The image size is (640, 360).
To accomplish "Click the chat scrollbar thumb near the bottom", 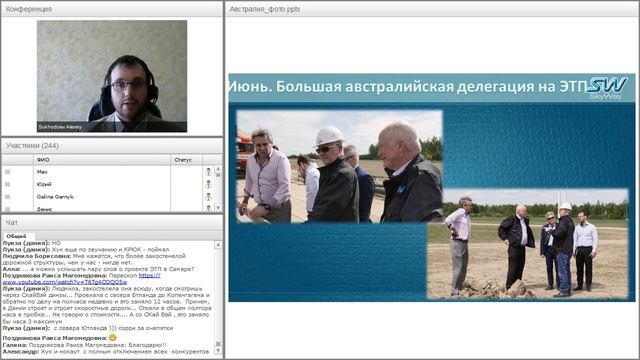I will coord(218,344).
